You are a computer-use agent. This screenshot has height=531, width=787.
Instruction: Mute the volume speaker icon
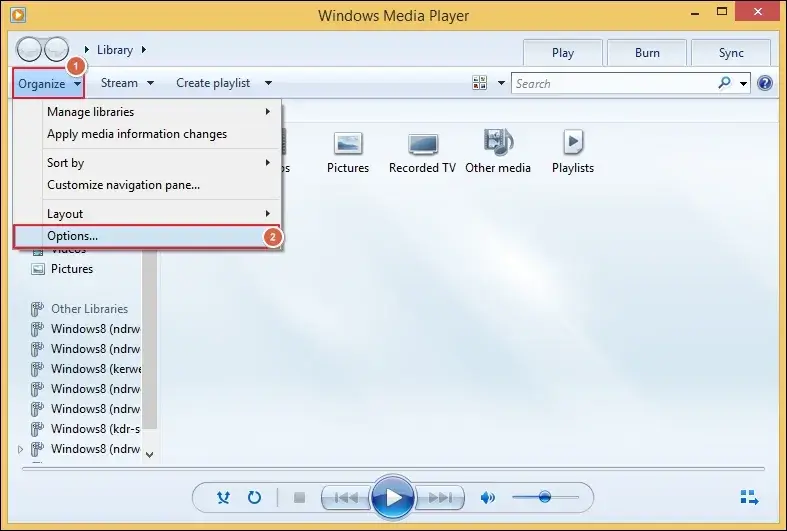tap(487, 497)
